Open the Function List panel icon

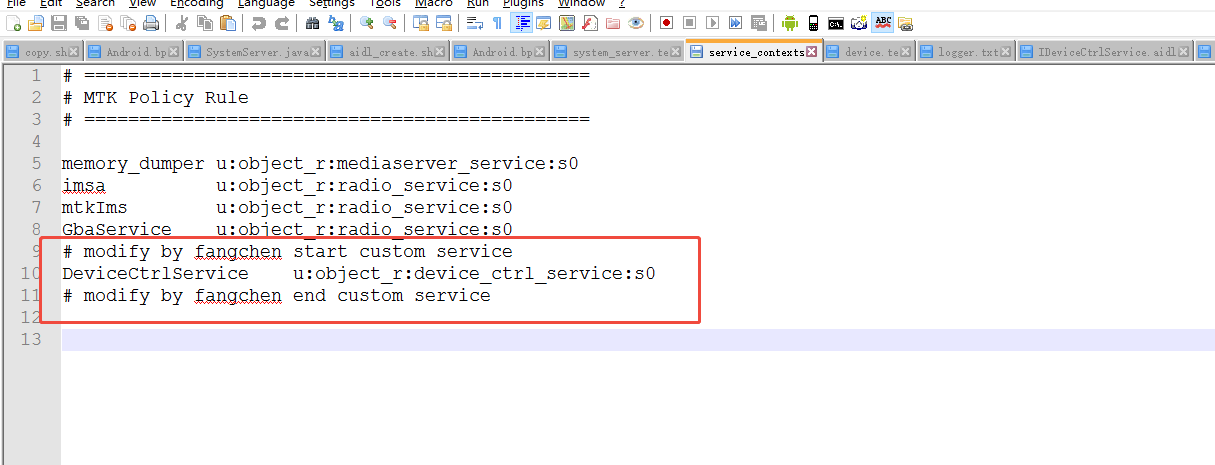(591, 22)
